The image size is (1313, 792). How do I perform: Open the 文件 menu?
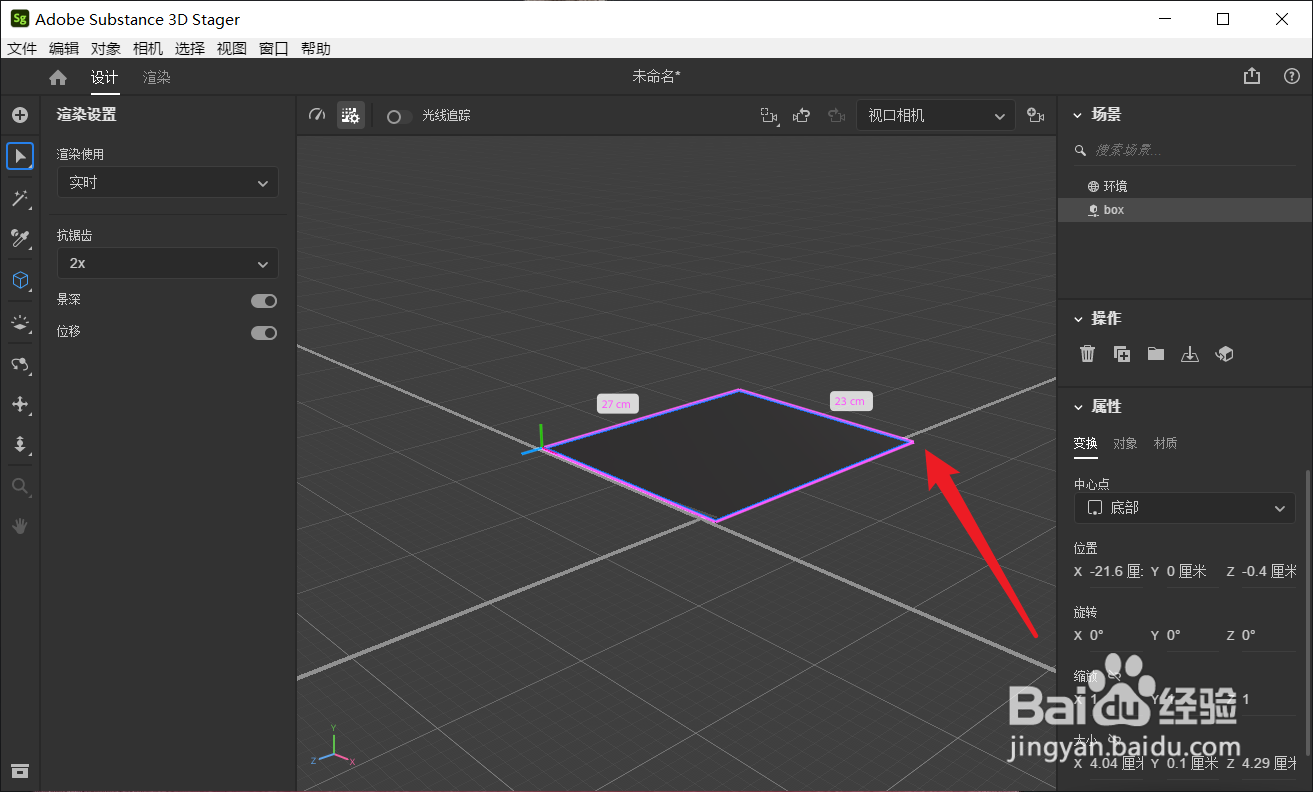click(x=22, y=47)
